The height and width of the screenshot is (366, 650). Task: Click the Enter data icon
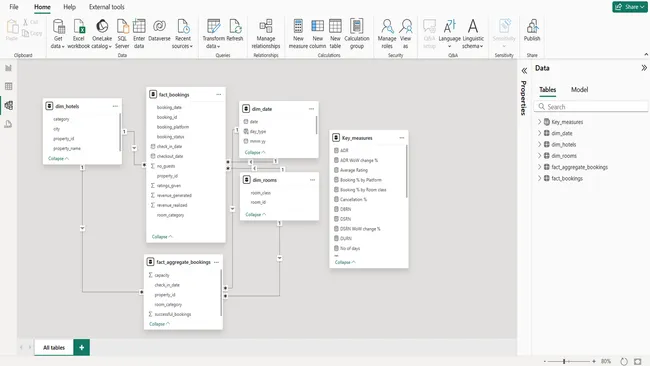139,26
